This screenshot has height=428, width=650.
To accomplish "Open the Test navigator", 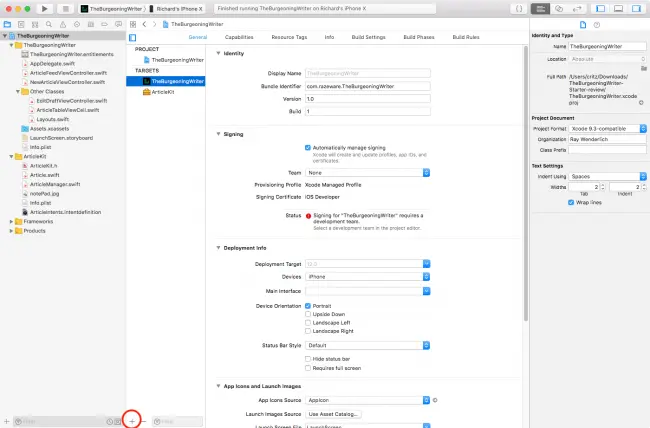I will pyautogui.click(x=77, y=24).
